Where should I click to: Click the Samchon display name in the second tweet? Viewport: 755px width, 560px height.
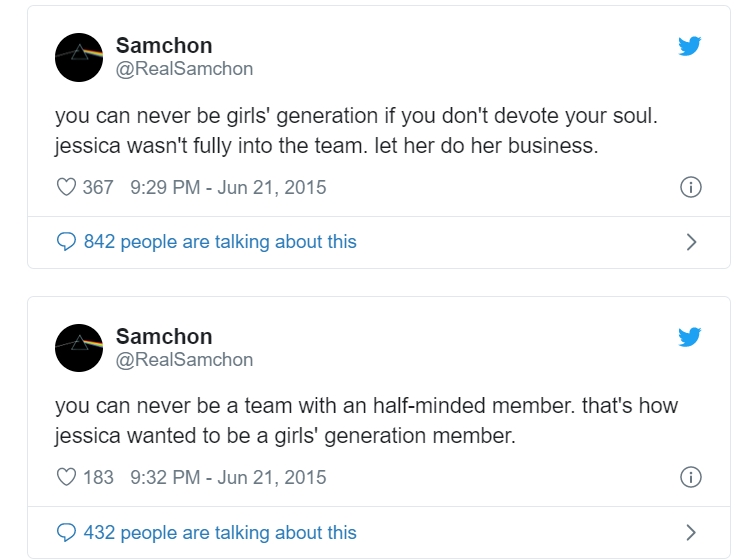(x=164, y=337)
